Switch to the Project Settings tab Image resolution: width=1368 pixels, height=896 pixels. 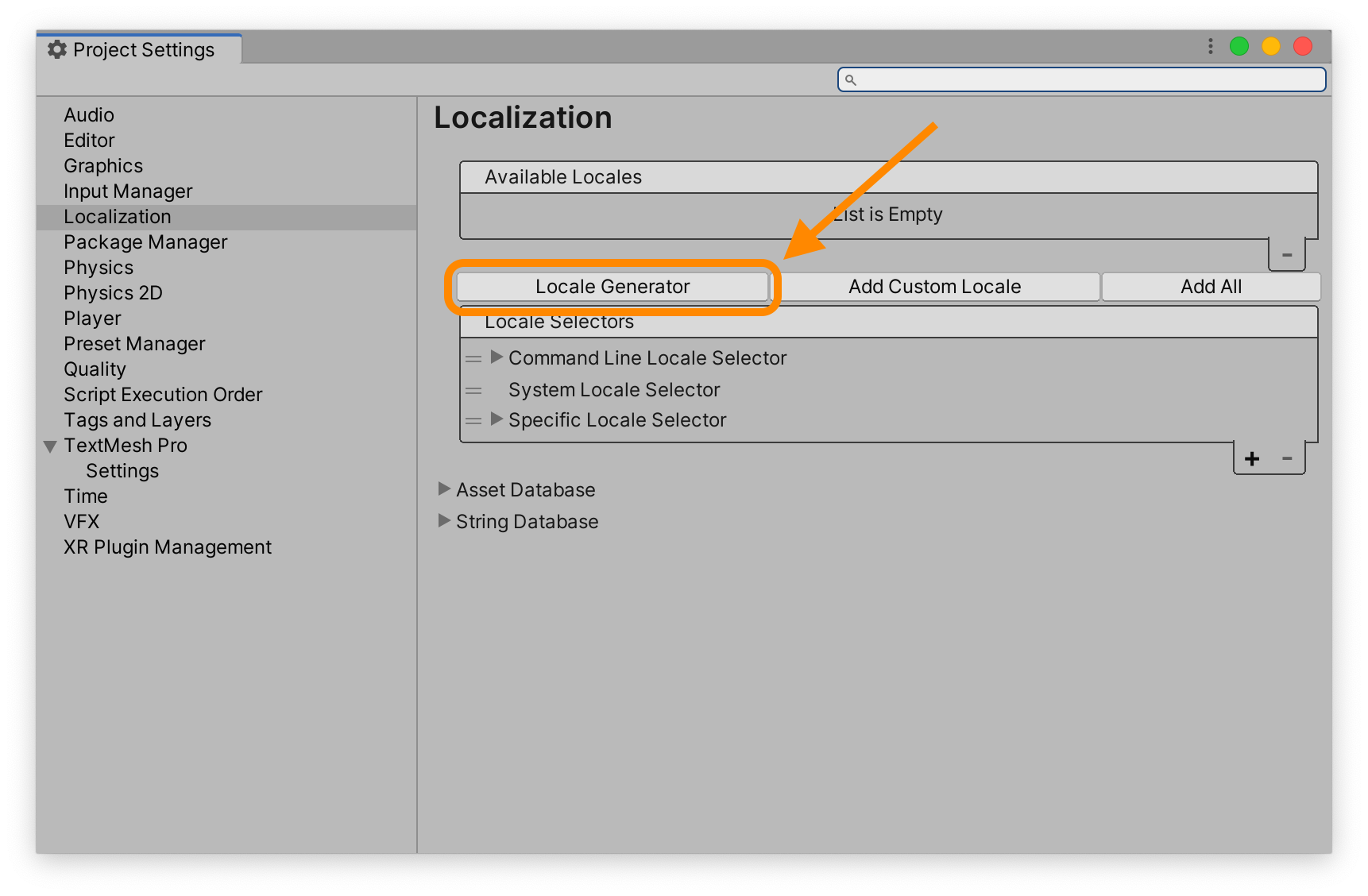[143, 49]
